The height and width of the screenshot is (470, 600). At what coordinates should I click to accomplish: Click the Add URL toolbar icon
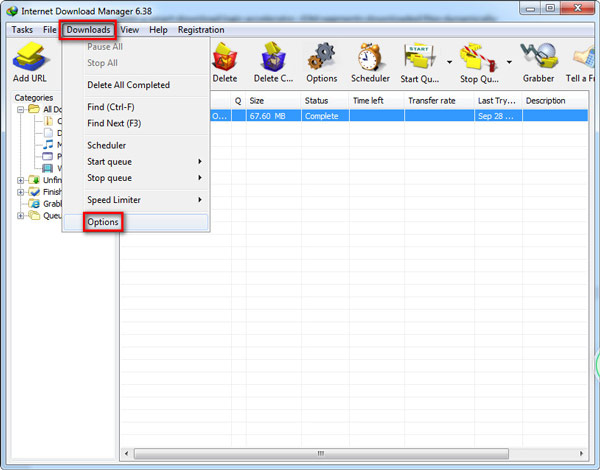click(x=30, y=57)
